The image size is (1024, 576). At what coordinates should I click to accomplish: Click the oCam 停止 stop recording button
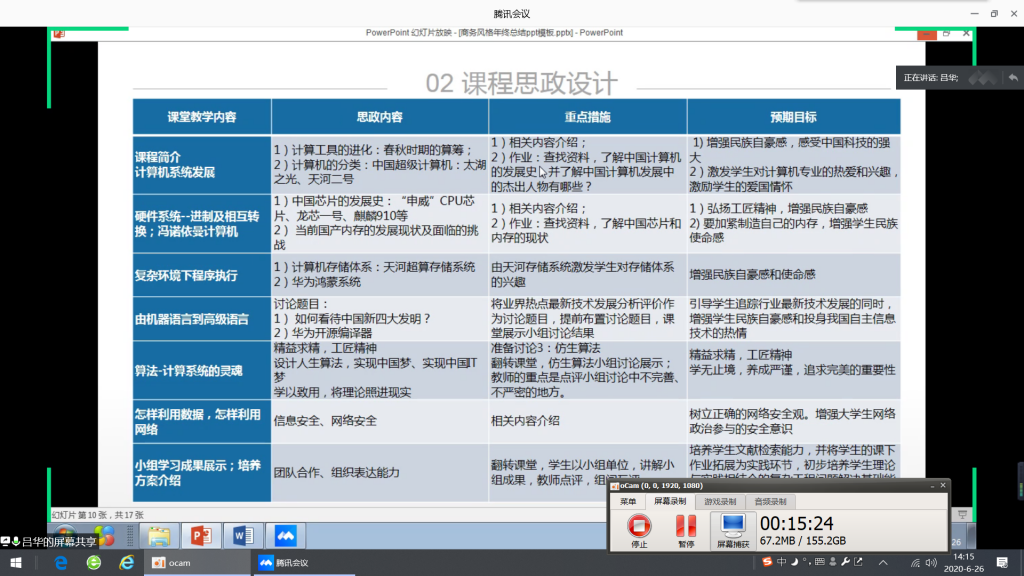[639, 531]
